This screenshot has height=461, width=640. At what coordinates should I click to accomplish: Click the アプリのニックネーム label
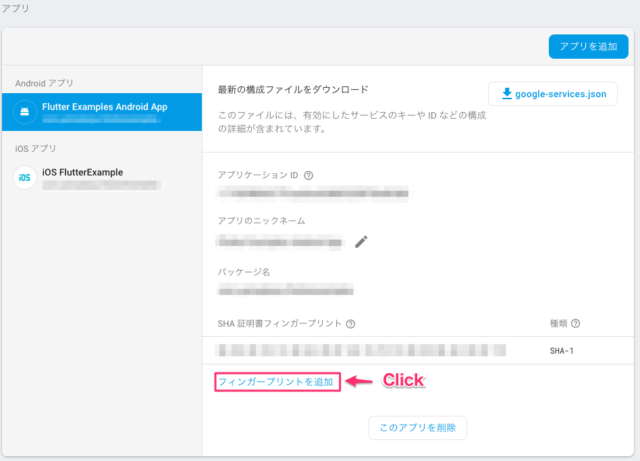261,221
